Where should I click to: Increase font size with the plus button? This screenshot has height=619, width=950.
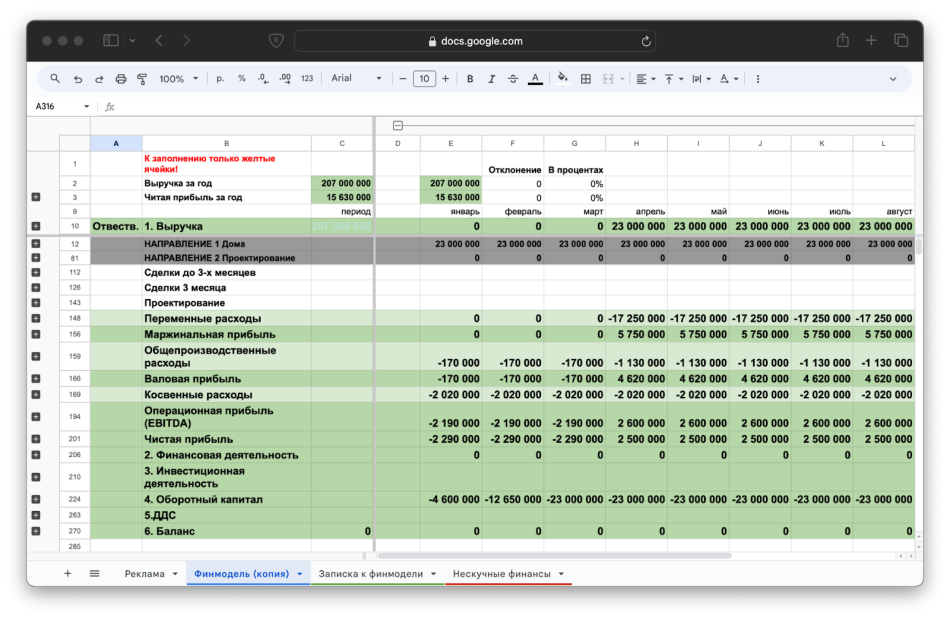pos(445,79)
